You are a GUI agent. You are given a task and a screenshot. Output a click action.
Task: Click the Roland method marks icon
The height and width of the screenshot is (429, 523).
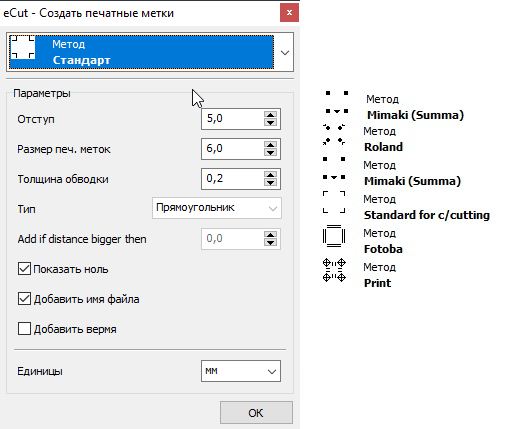(x=334, y=134)
